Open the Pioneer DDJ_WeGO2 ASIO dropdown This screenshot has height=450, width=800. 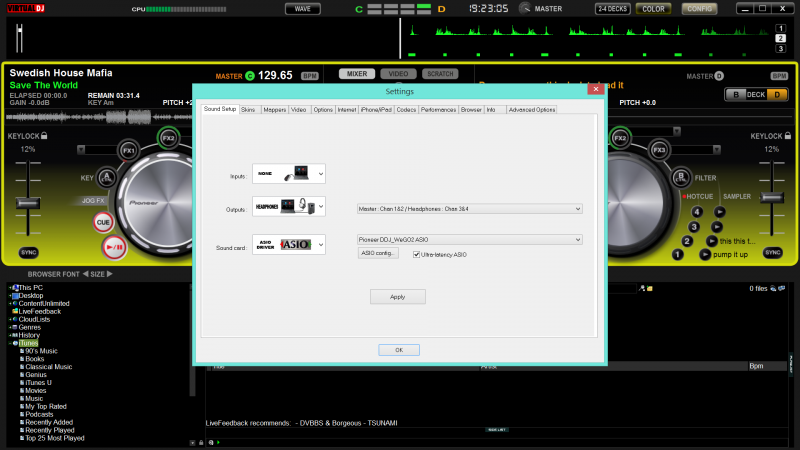(x=469, y=239)
